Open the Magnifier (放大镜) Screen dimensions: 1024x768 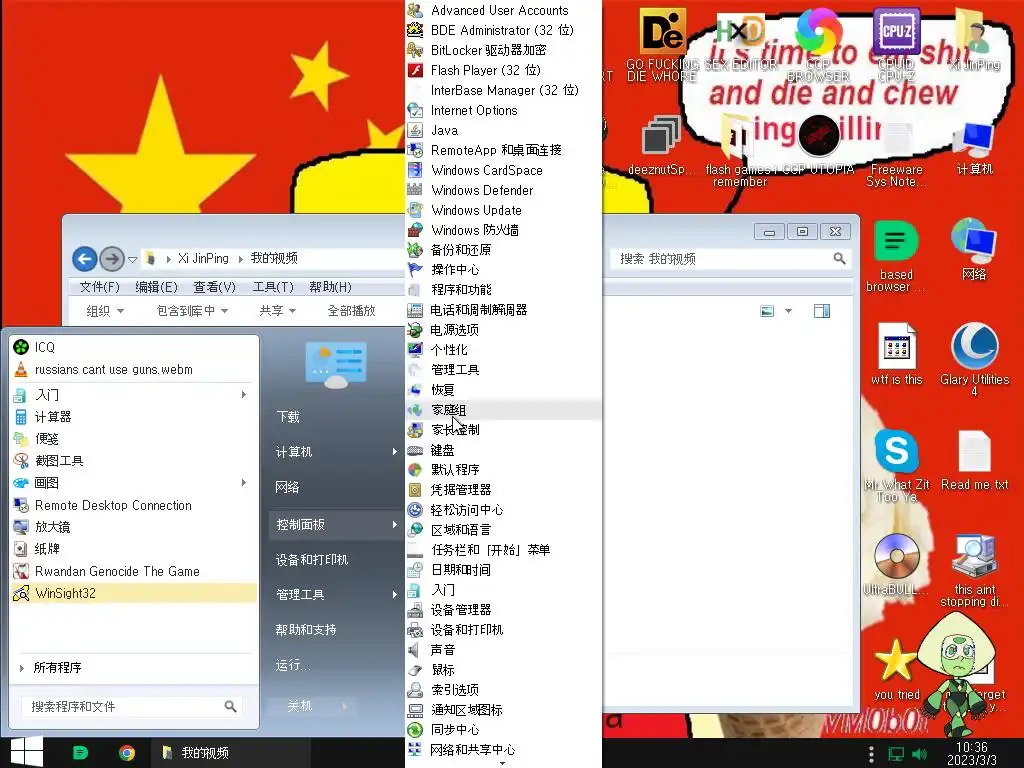134,526
